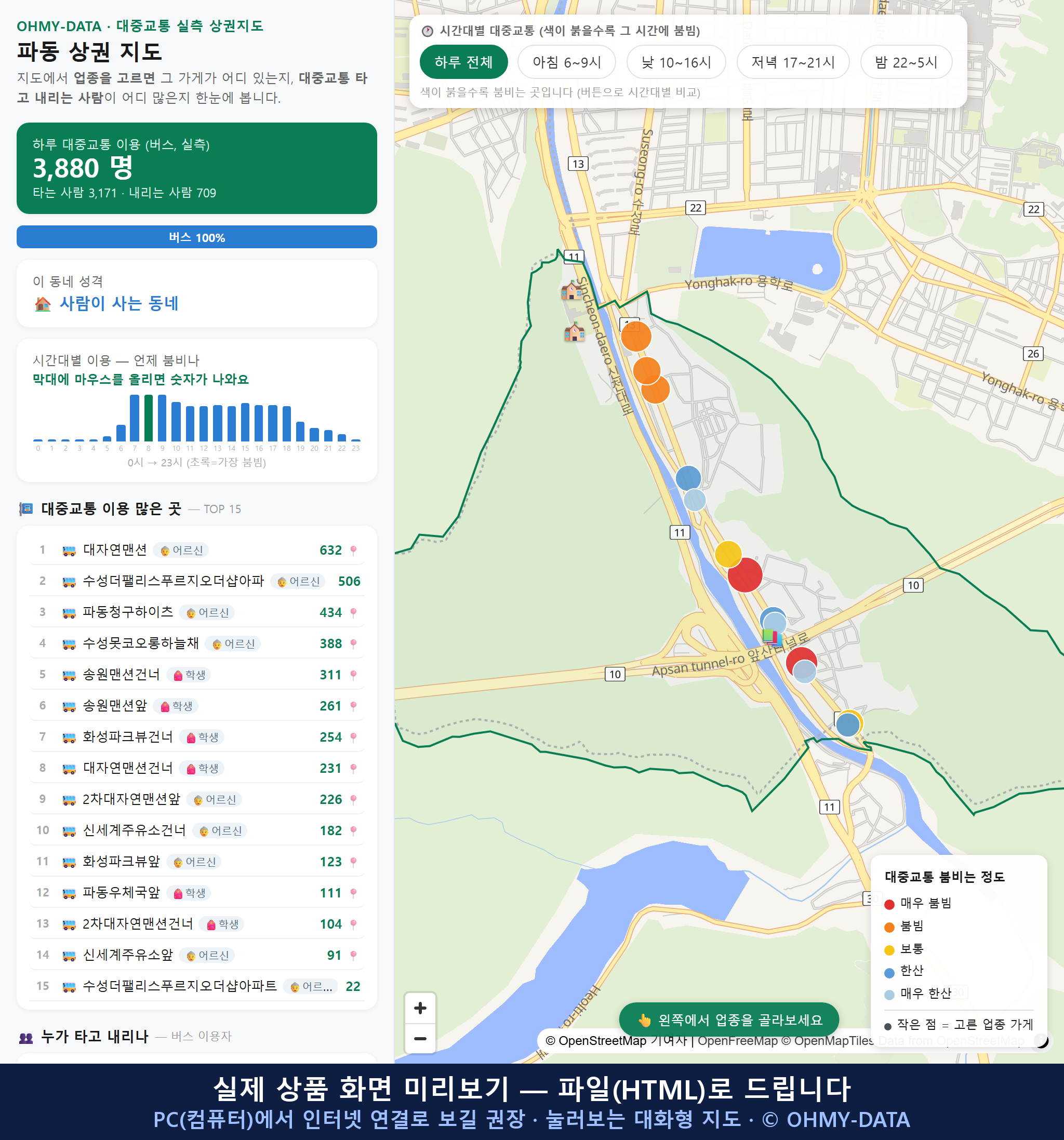
Task: Click the pin icon on 화성파크뷰건너 row
Action: [353, 737]
